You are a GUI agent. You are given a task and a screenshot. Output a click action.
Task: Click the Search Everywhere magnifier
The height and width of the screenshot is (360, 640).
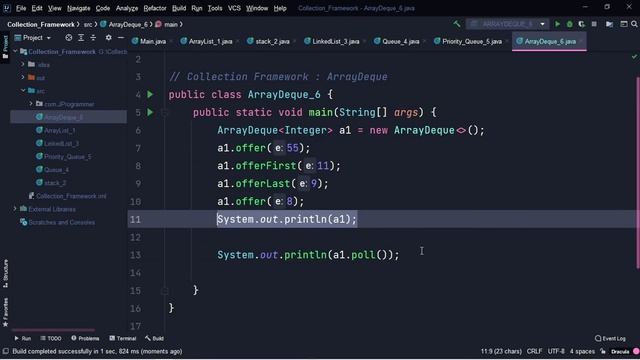[x=634, y=24]
